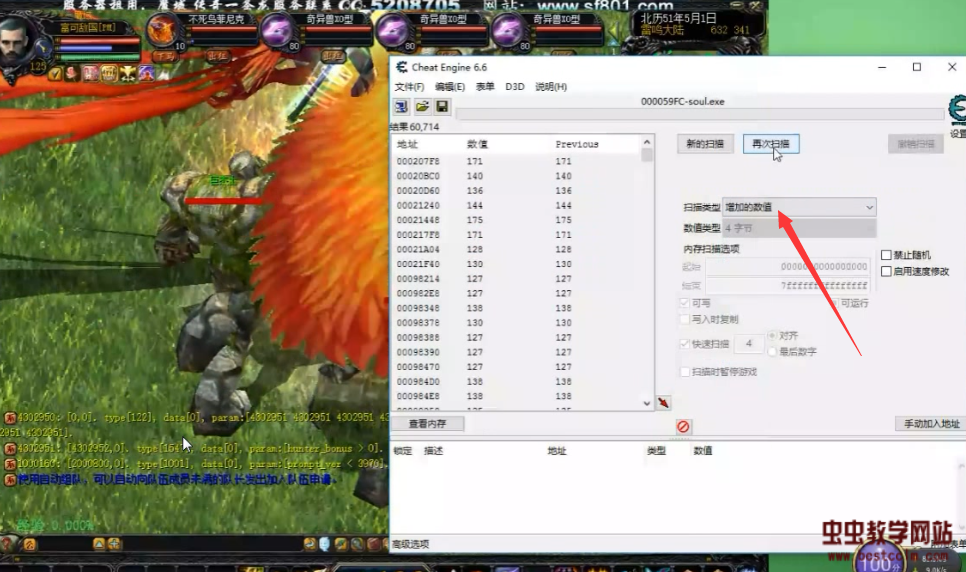The width and height of the screenshot is (966, 572).
Task: Toggle the 禁止随机 checkbox
Action: coord(886,255)
